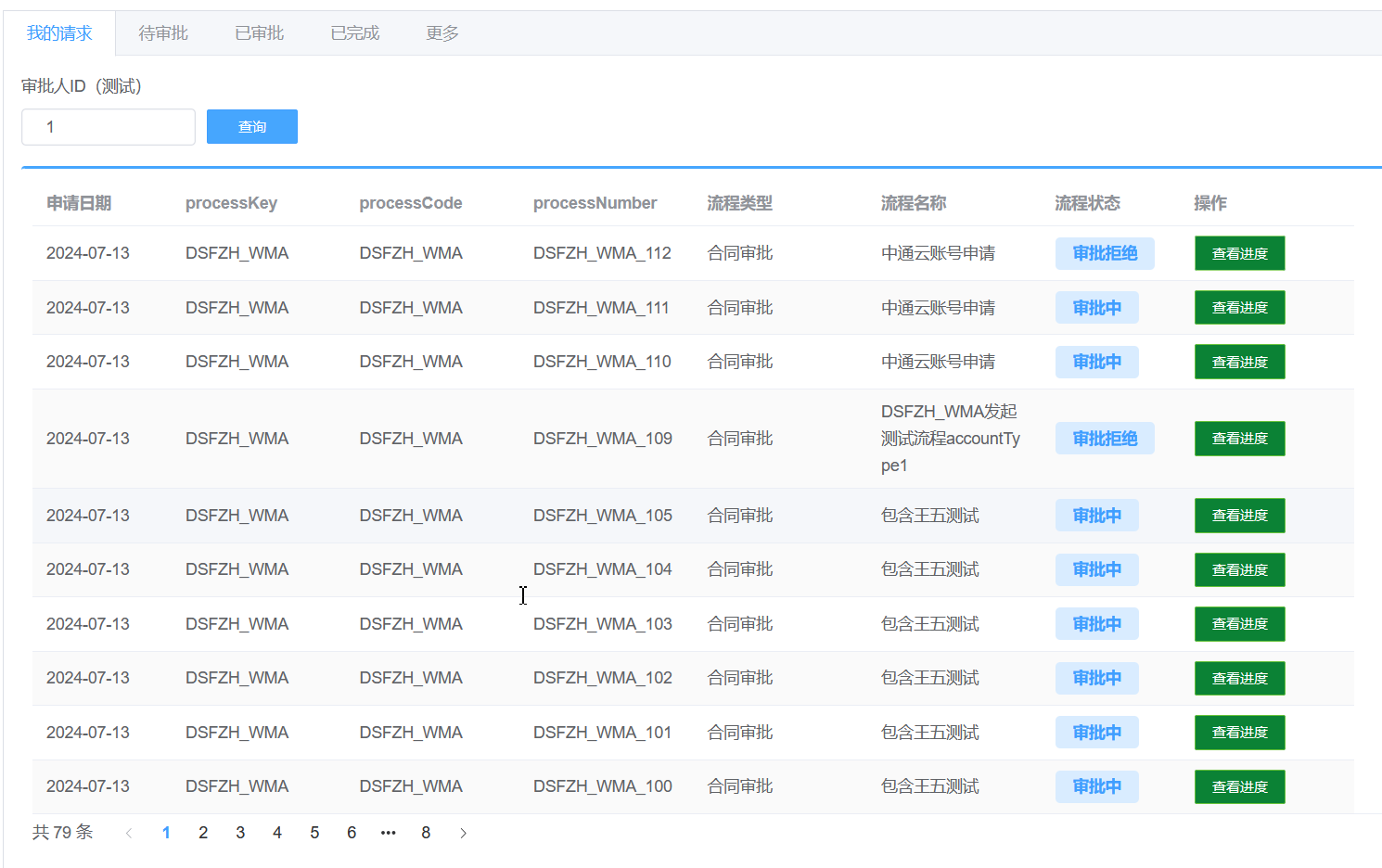
Task: Click 审批中 status tag of DSFZH_WMA_103
Action: click(x=1097, y=624)
